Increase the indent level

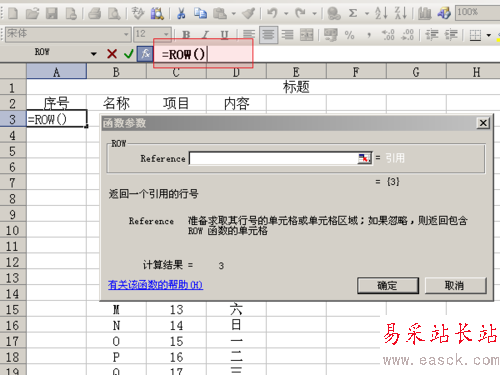click(451, 34)
